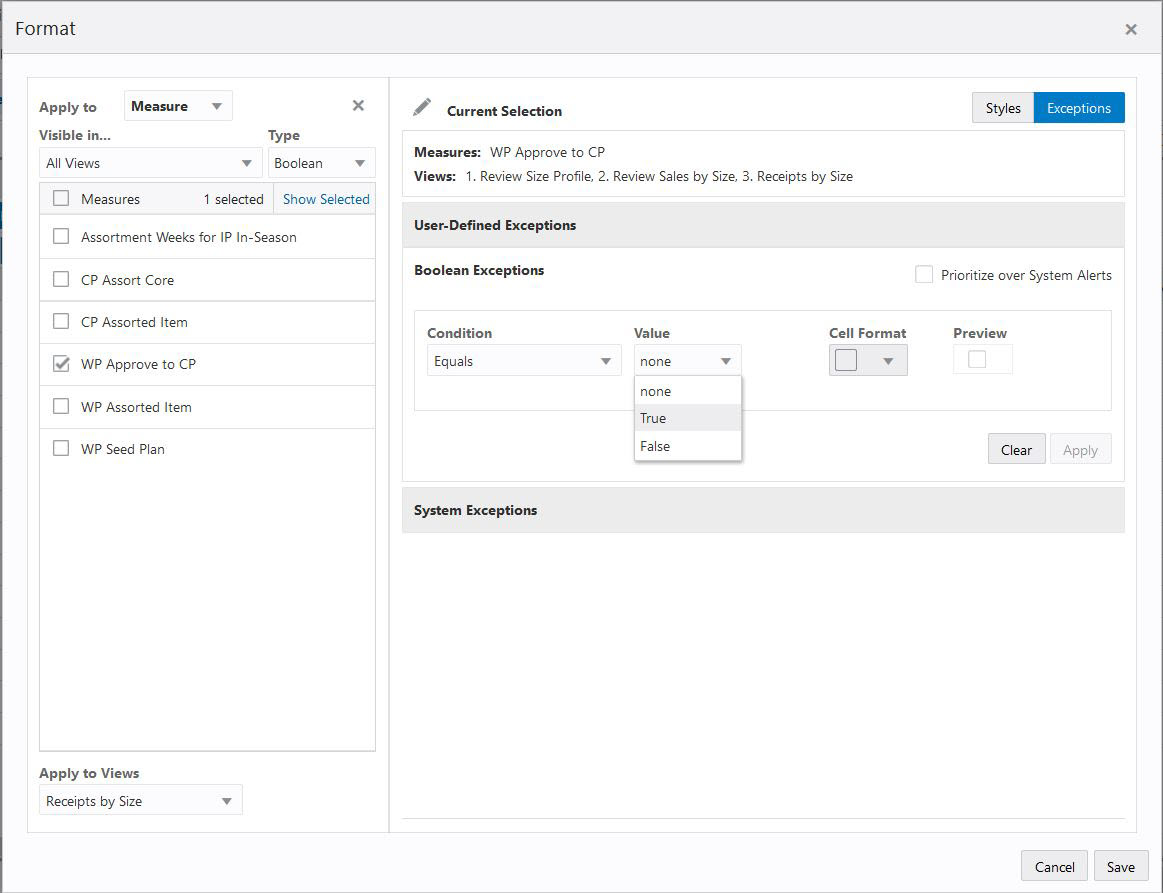This screenshot has width=1163, height=893.
Task: Uncheck the WP Approve to CP checkbox
Action: pos(61,364)
